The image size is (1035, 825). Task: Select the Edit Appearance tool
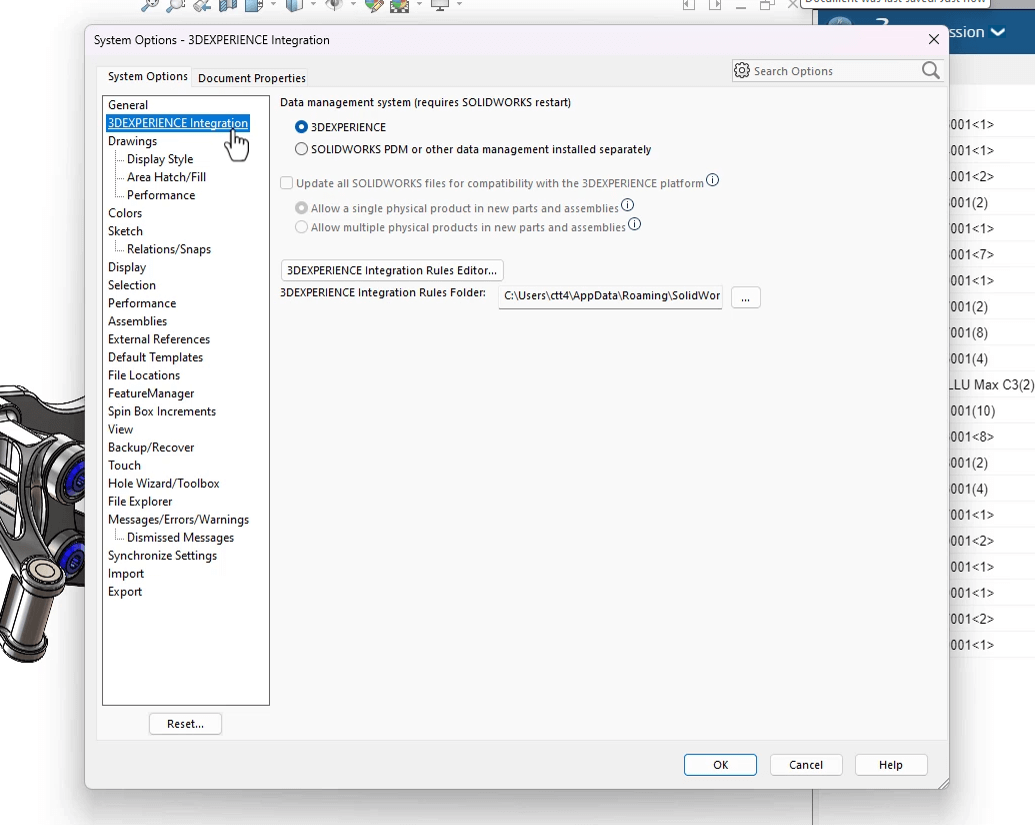point(374,5)
